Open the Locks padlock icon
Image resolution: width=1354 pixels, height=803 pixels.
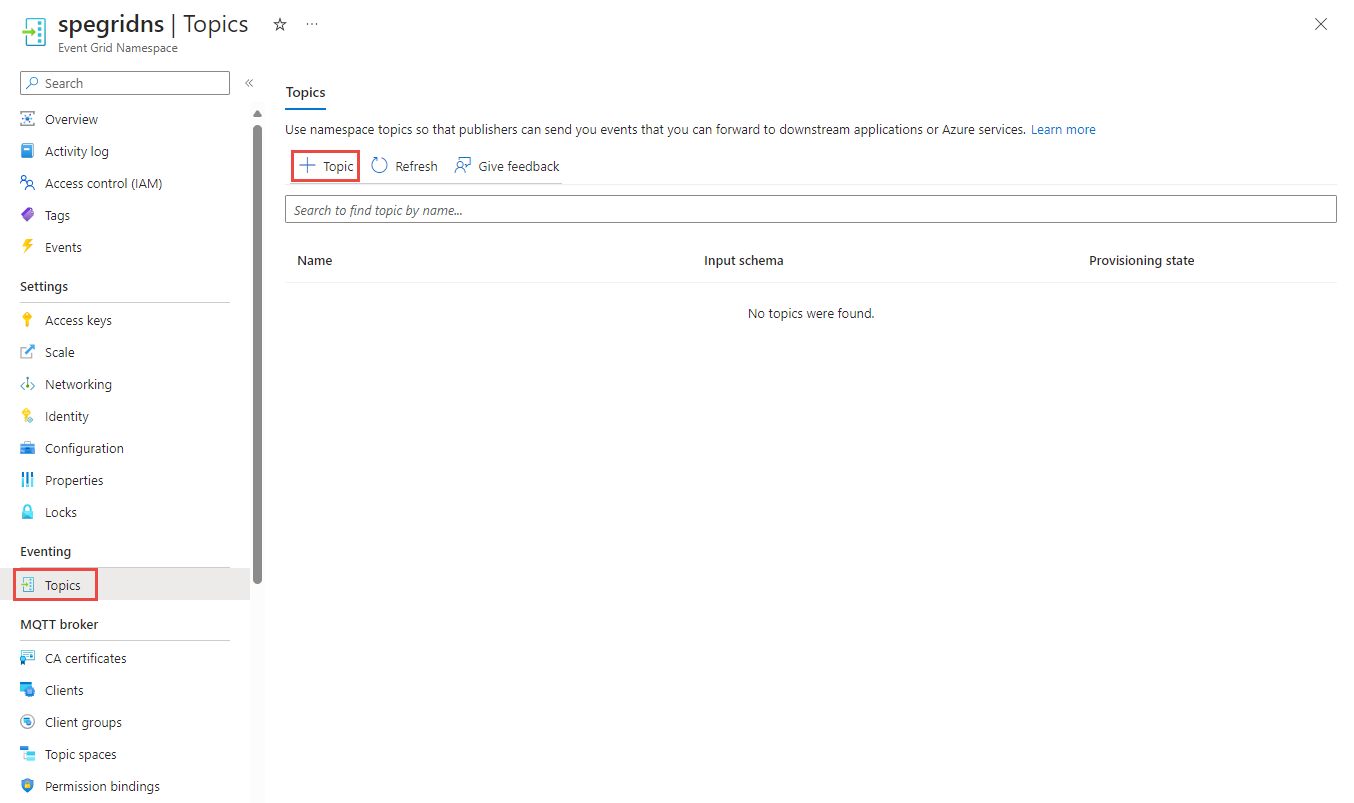click(x=28, y=512)
